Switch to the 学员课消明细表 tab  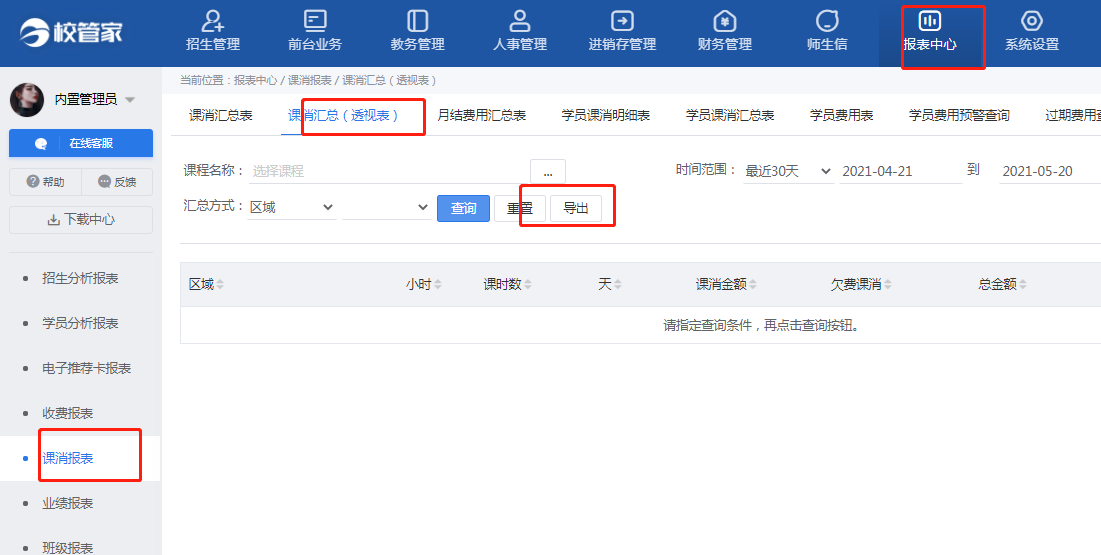[x=605, y=115]
